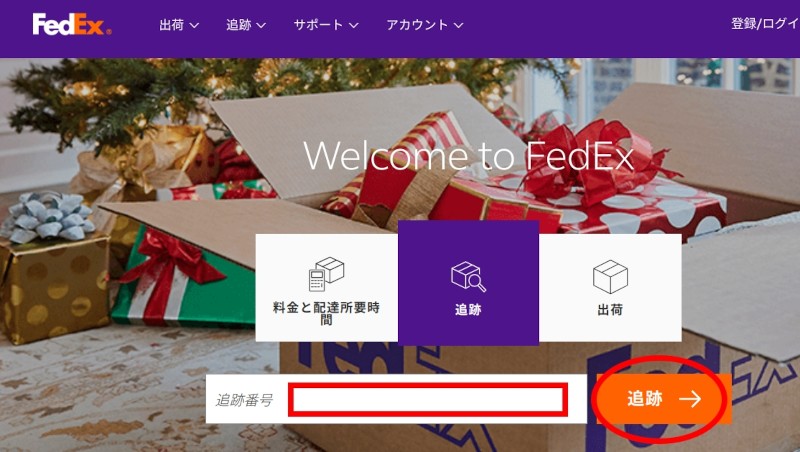Open the 追跡 menu in top navigation

[246, 24]
